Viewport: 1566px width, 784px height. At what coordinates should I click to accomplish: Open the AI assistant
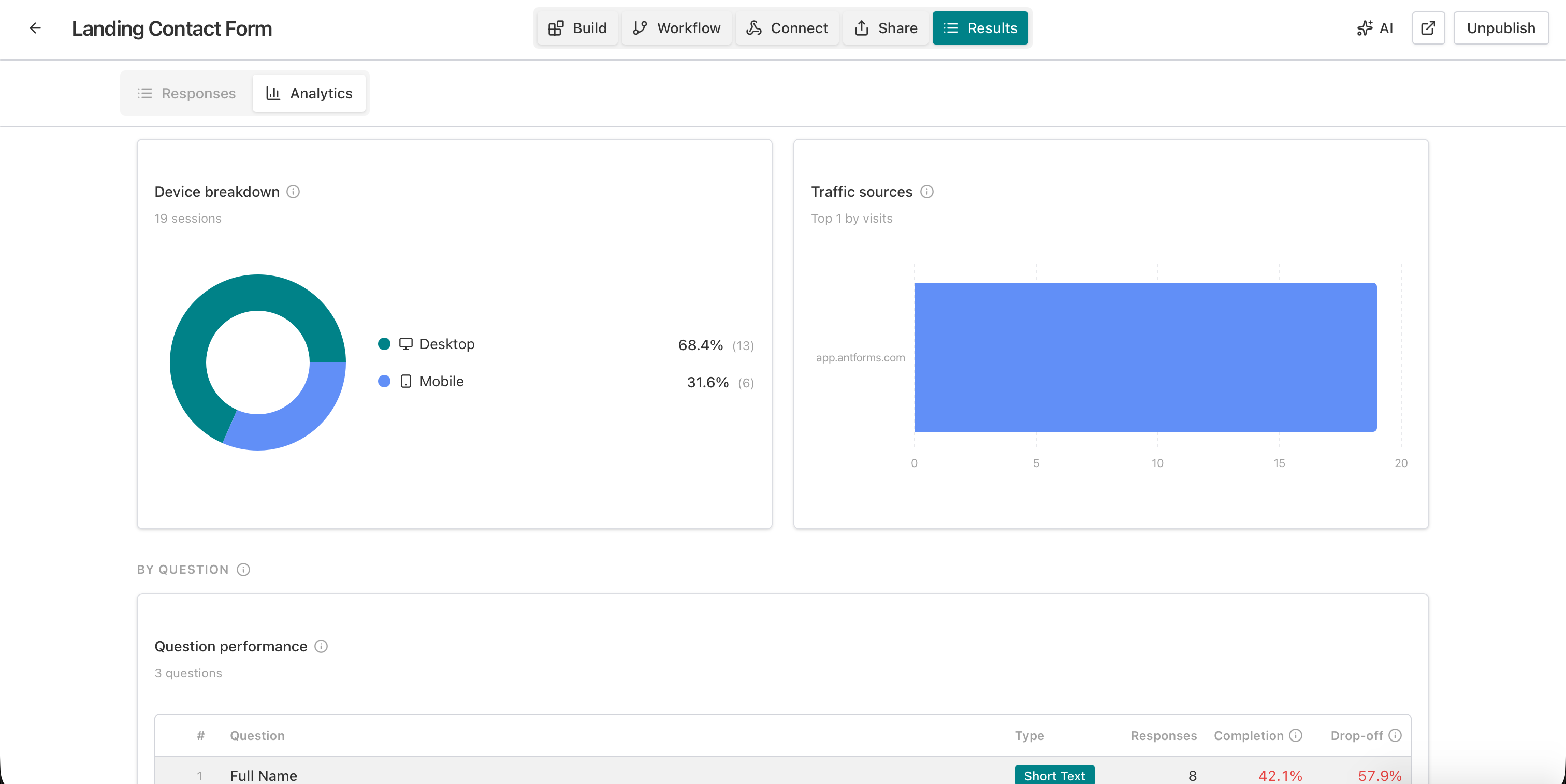[x=1375, y=28]
